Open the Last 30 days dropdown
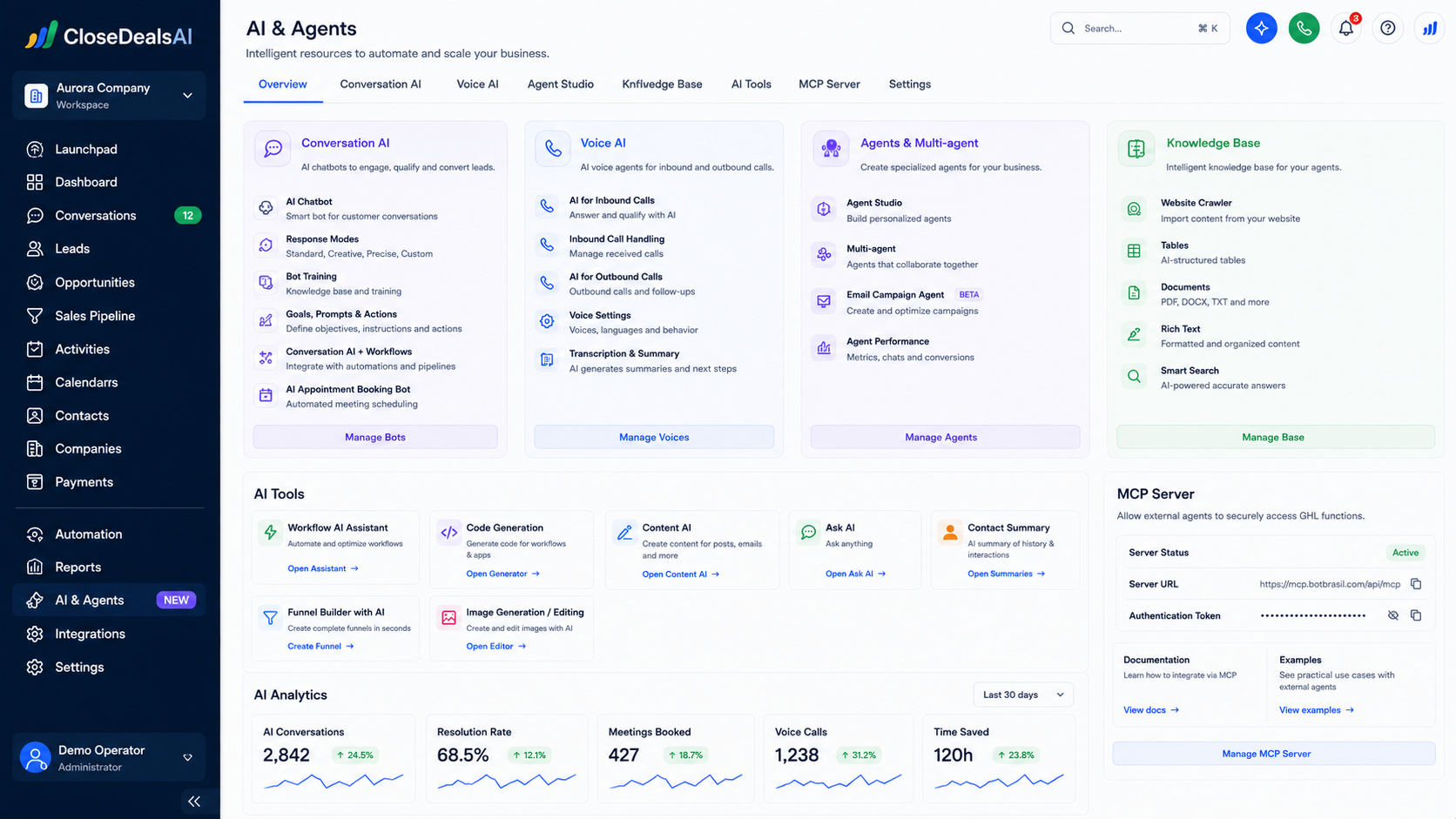Image resolution: width=1456 pixels, height=819 pixels. 1023,695
